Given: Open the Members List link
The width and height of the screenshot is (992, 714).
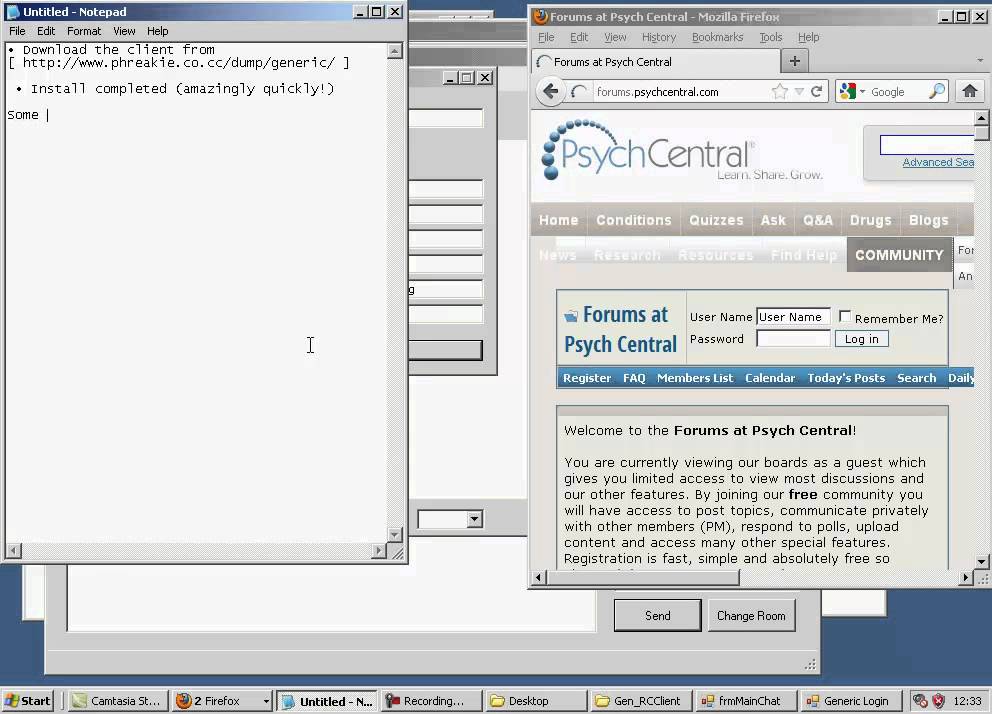Looking at the screenshot, I should (695, 378).
